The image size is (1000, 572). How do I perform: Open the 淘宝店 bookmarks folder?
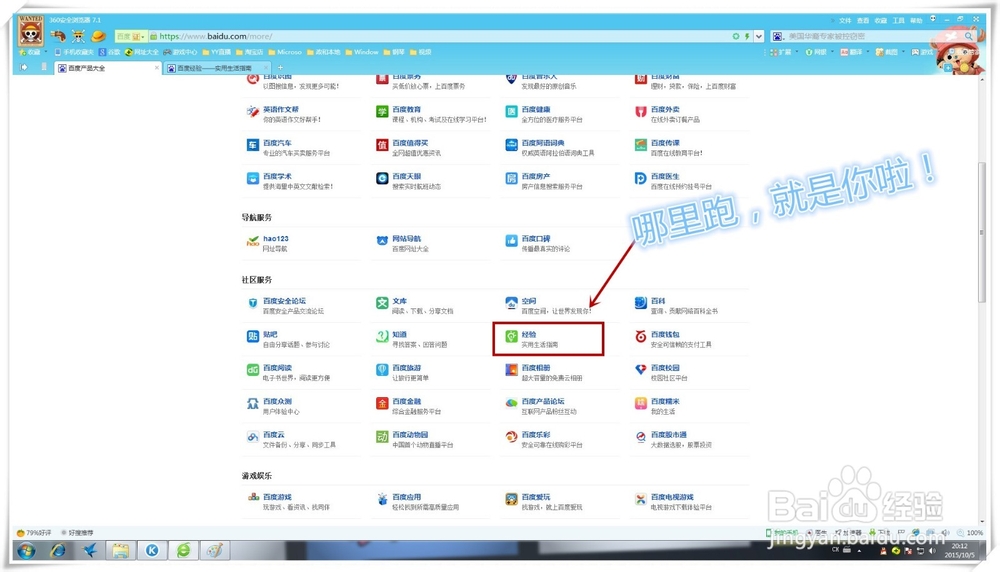pyautogui.click(x=249, y=52)
